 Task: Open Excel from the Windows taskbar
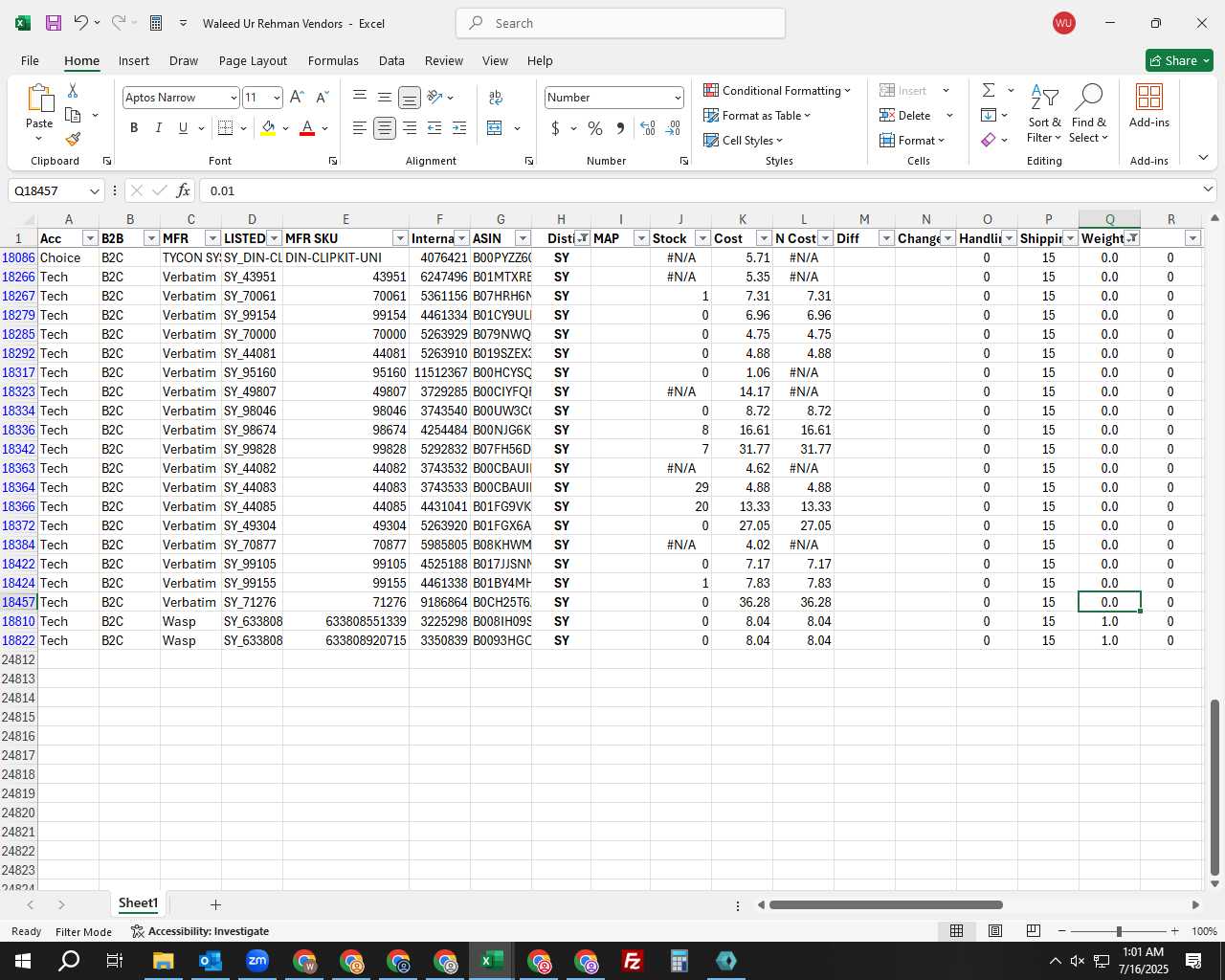492,961
